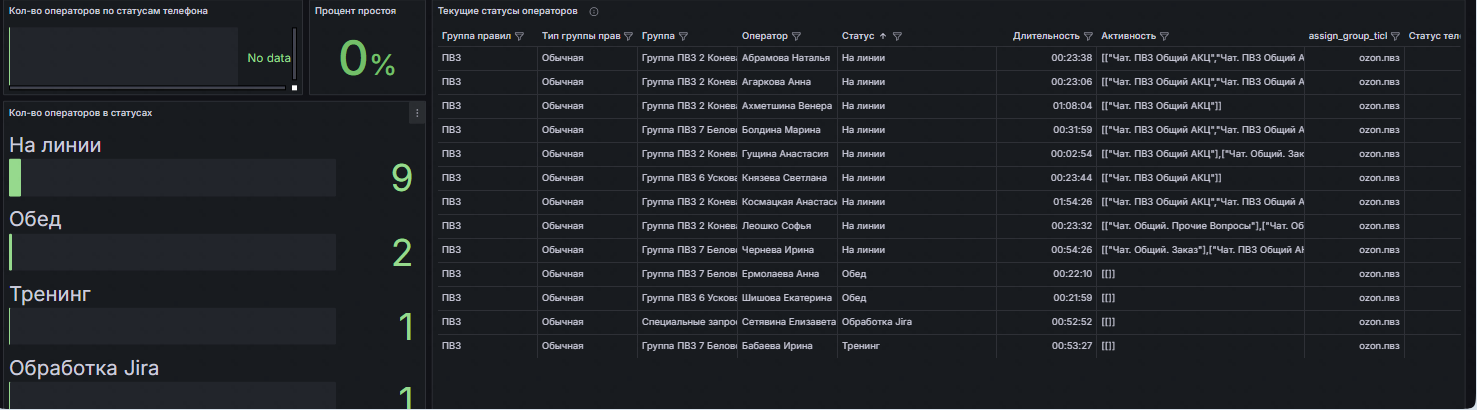1477x410 pixels.
Task: Open filter for Группа правил column
Action: tap(519, 36)
